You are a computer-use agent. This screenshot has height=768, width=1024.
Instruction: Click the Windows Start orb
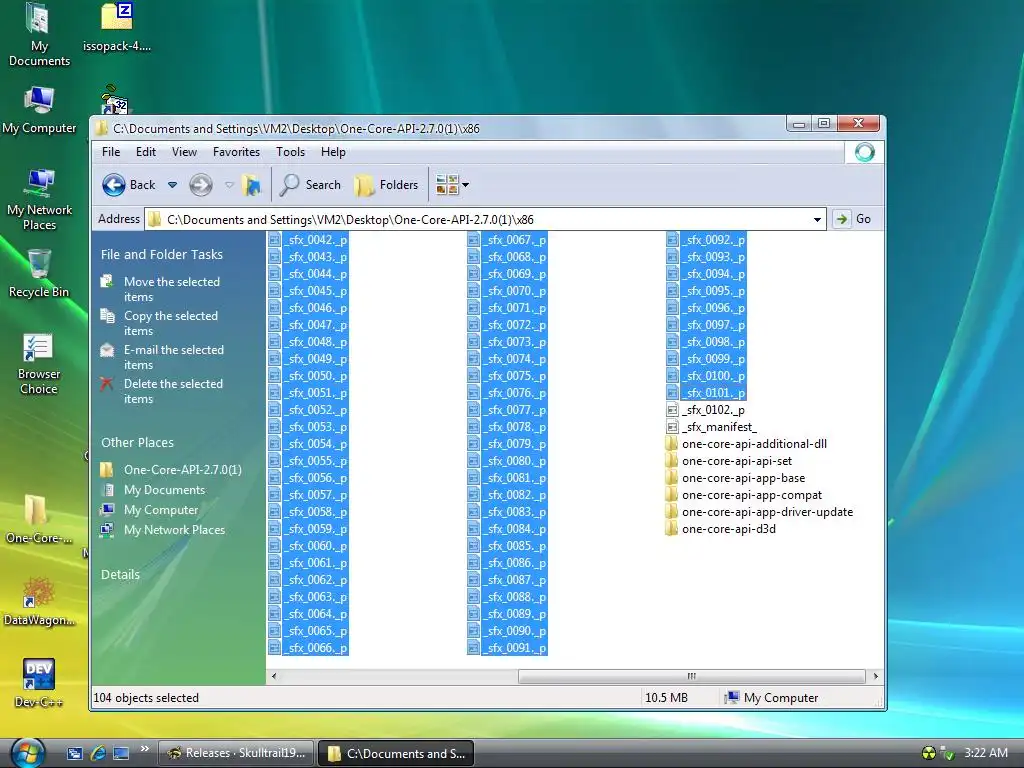pyautogui.click(x=27, y=753)
